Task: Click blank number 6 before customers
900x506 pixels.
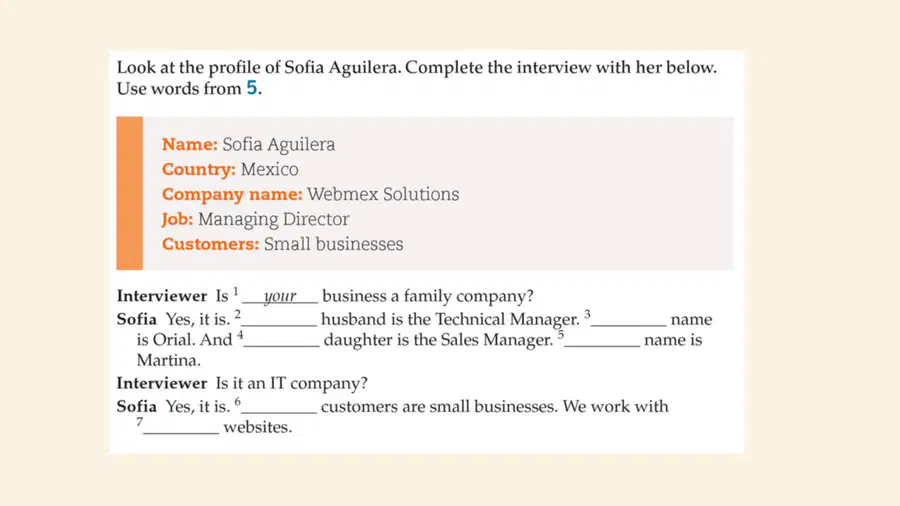Action: [279, 407]
